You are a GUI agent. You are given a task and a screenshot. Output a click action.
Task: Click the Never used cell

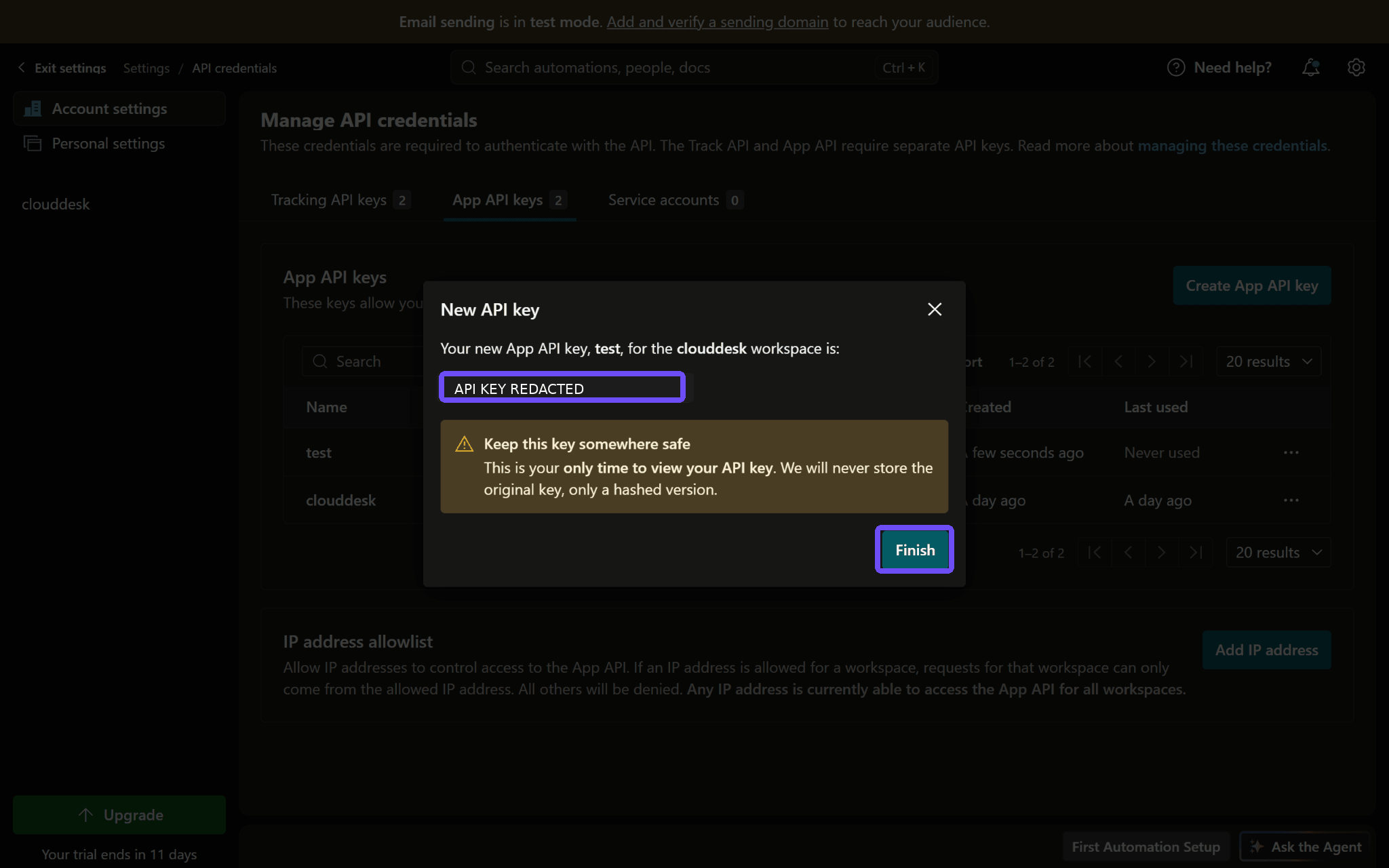point(1162,452)
